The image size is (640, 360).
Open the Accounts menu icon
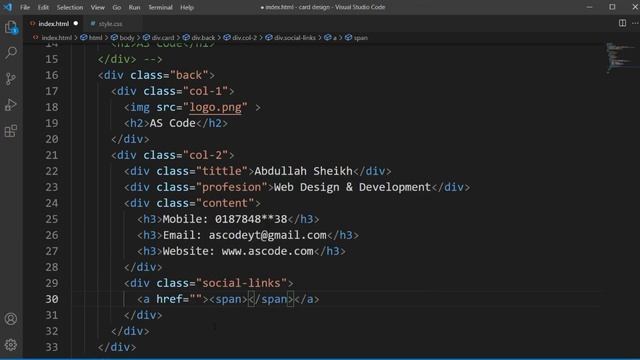tap(11, 319)
